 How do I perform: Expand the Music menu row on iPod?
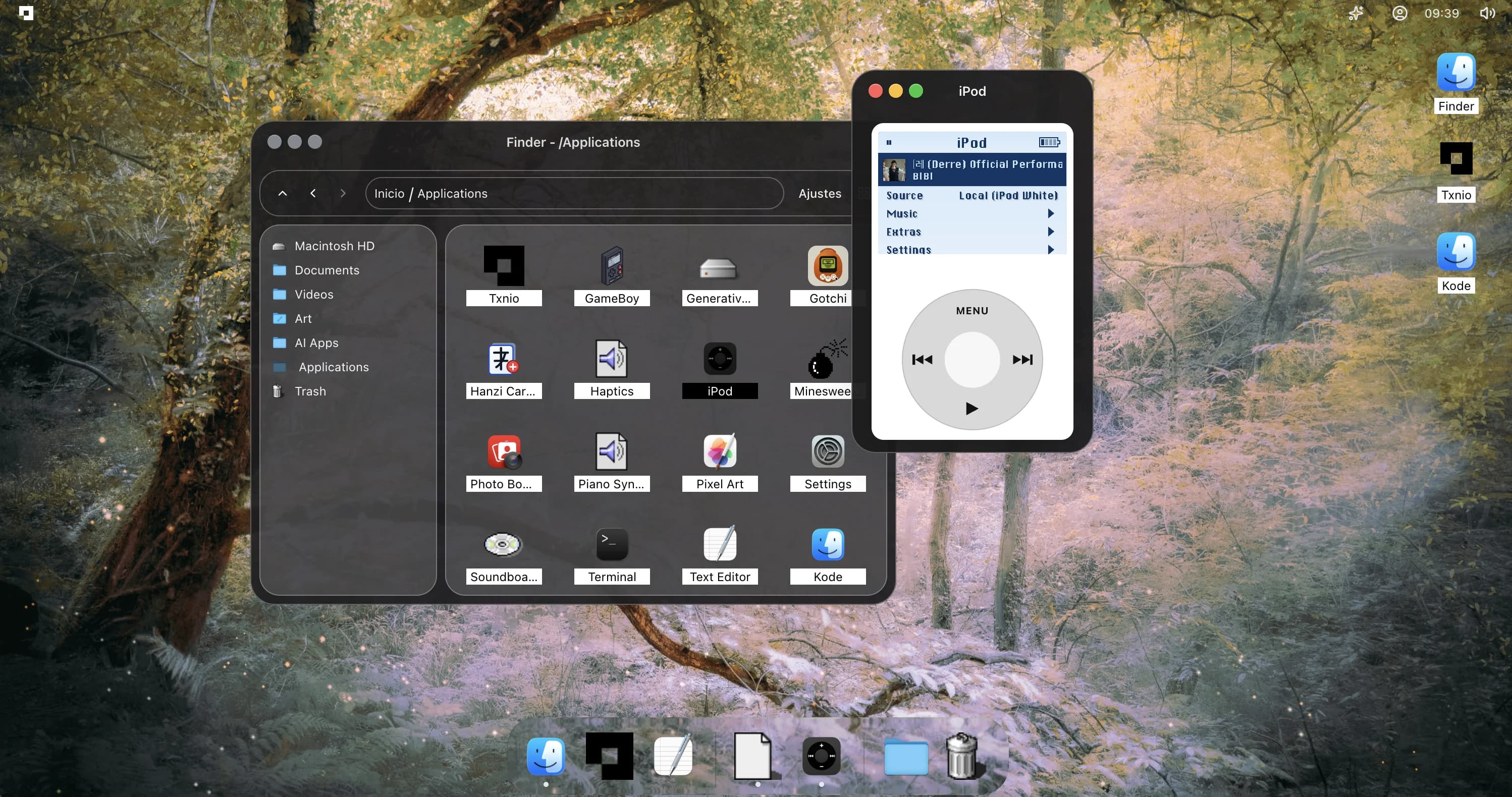(971, 213)
